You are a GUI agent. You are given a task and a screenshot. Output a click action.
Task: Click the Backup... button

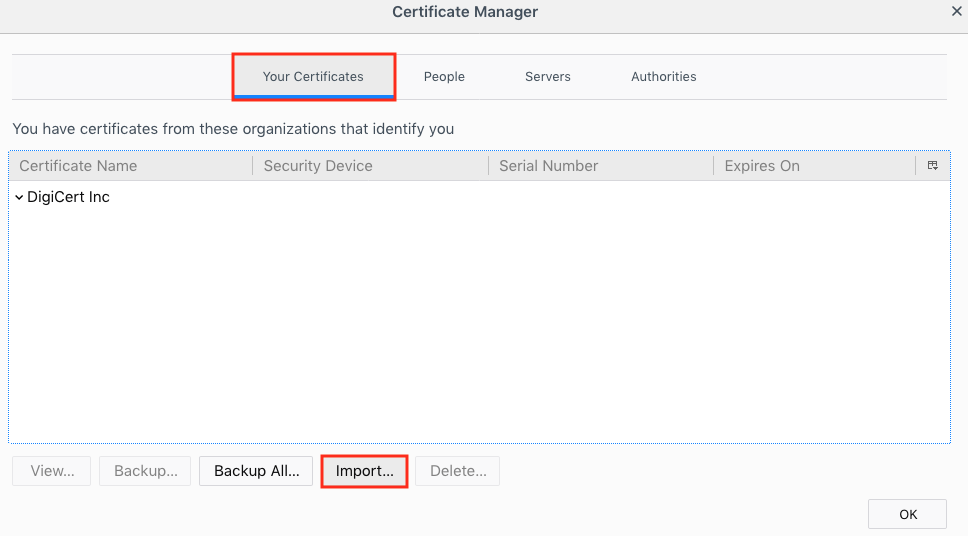145,471
